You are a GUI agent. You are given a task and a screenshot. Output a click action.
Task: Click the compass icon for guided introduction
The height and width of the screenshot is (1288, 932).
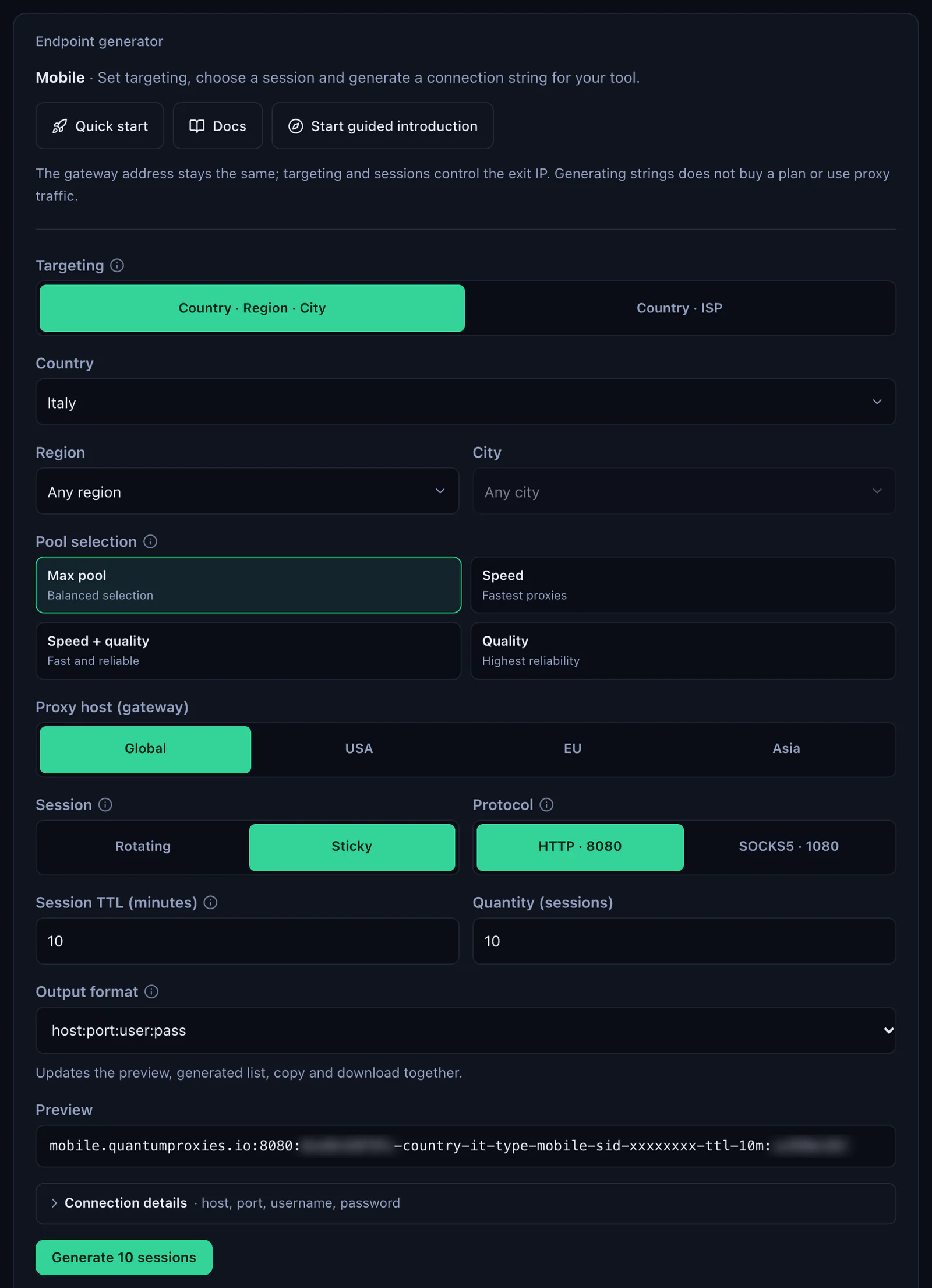(296, 126)
